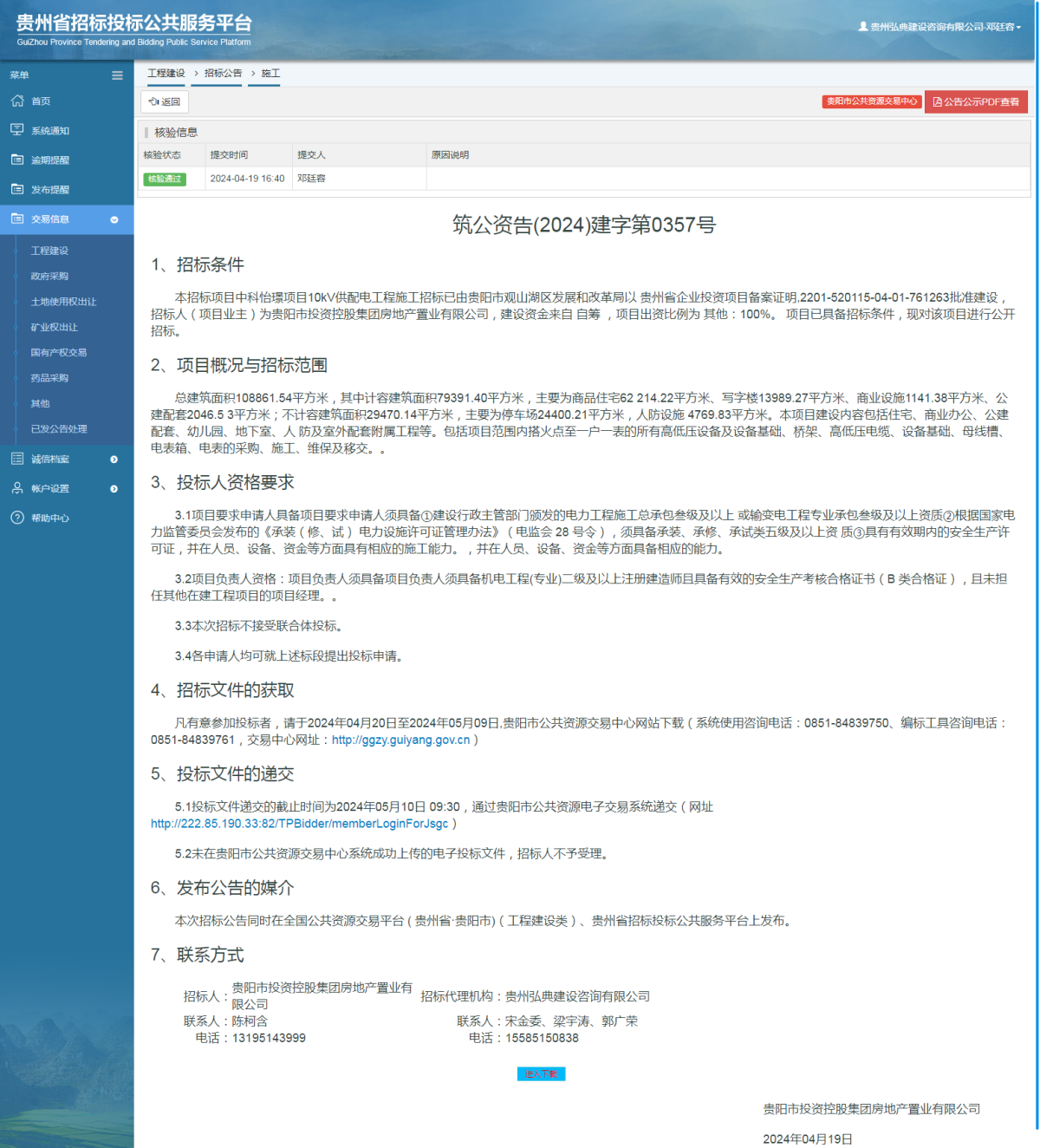Select the 诚信档案 archive icon
Viewport: 1040px width, 1148px height.
[x=17, y=459]
